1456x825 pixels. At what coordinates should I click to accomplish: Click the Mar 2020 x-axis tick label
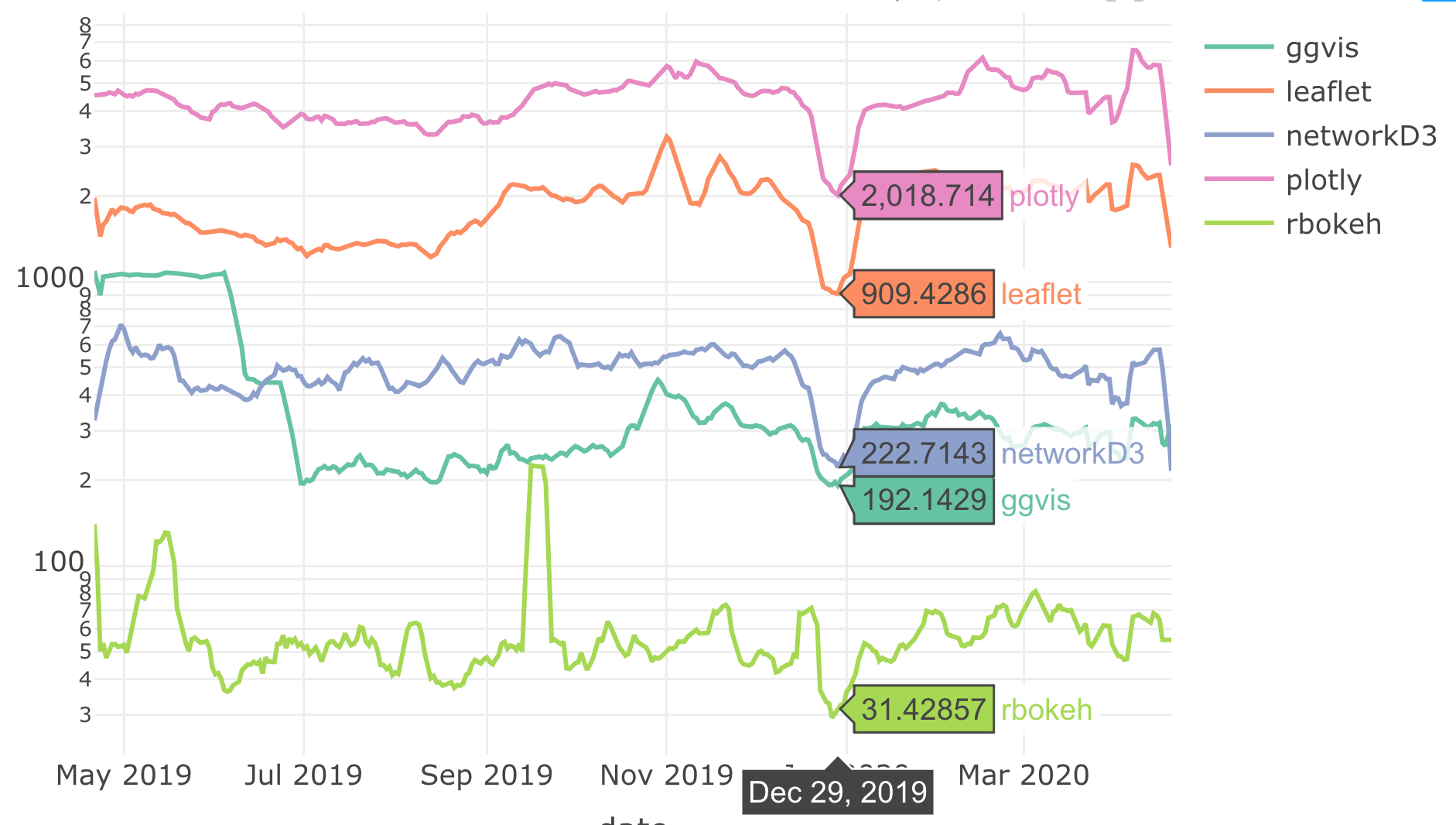(1024, 775)
